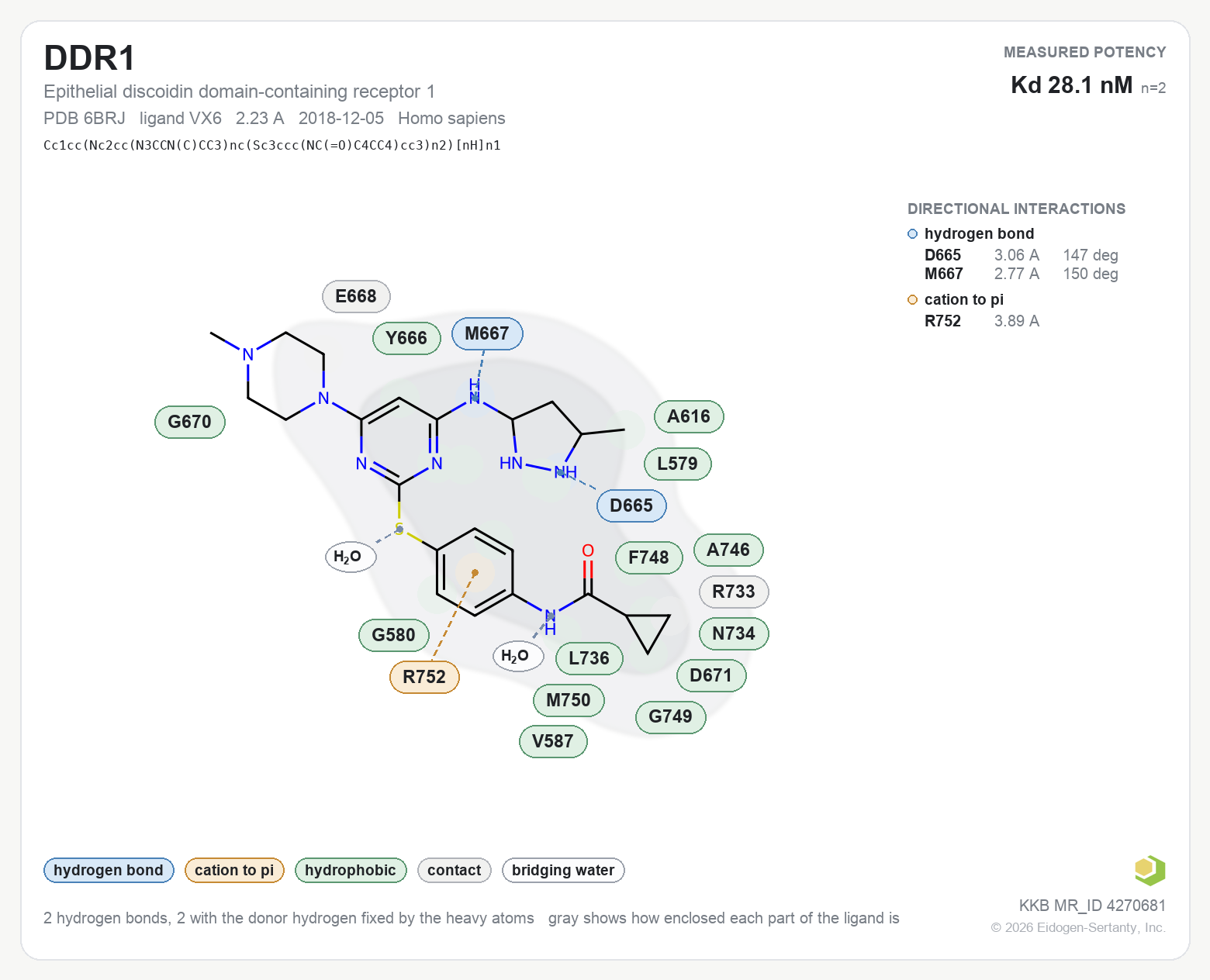
Task: Select the Y666 hydrophobic residue
Action: (406, 338)
